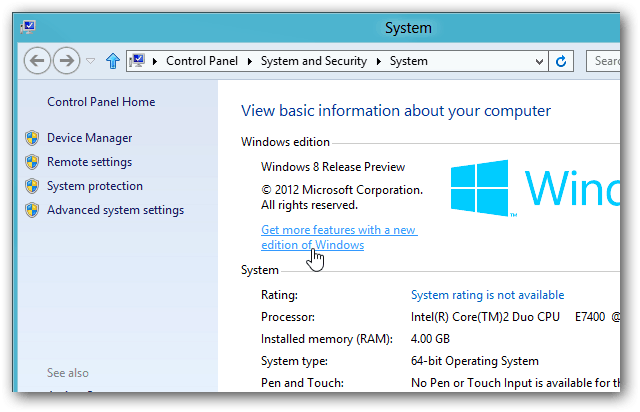Go up one level with the blue arrow
This screenshot has height=412, width=640.
113,61
